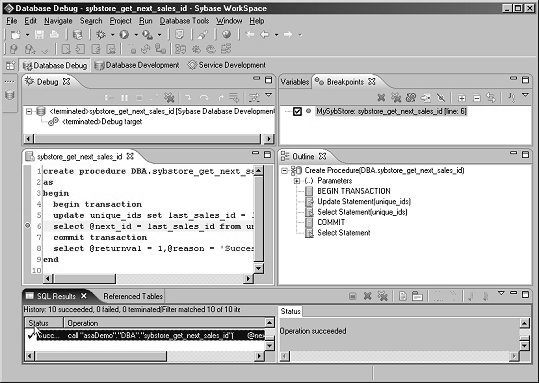Click the database fast-view icon in left sidebar
The width and height of the screenshot is (539, 383).
click(x=10, y=95)
